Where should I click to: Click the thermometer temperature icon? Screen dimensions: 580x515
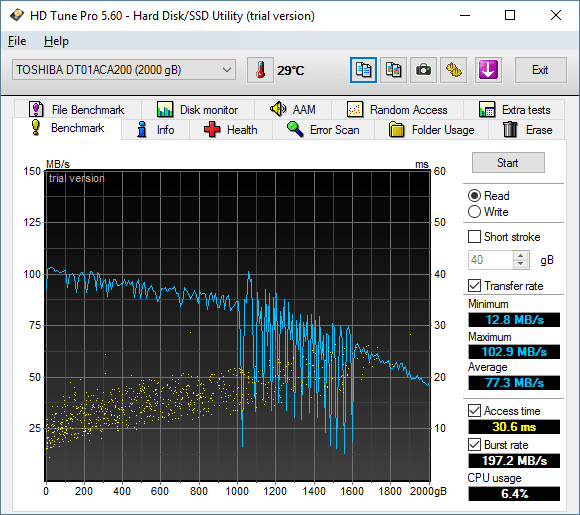click(260, 70)
